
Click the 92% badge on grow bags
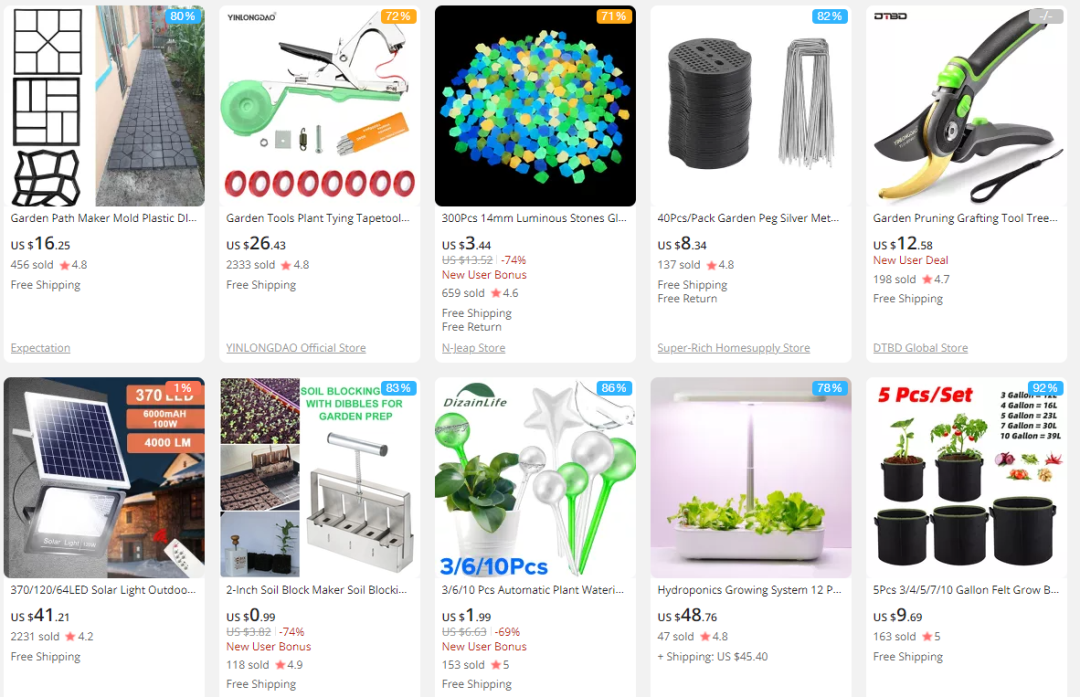(1045, 388)
